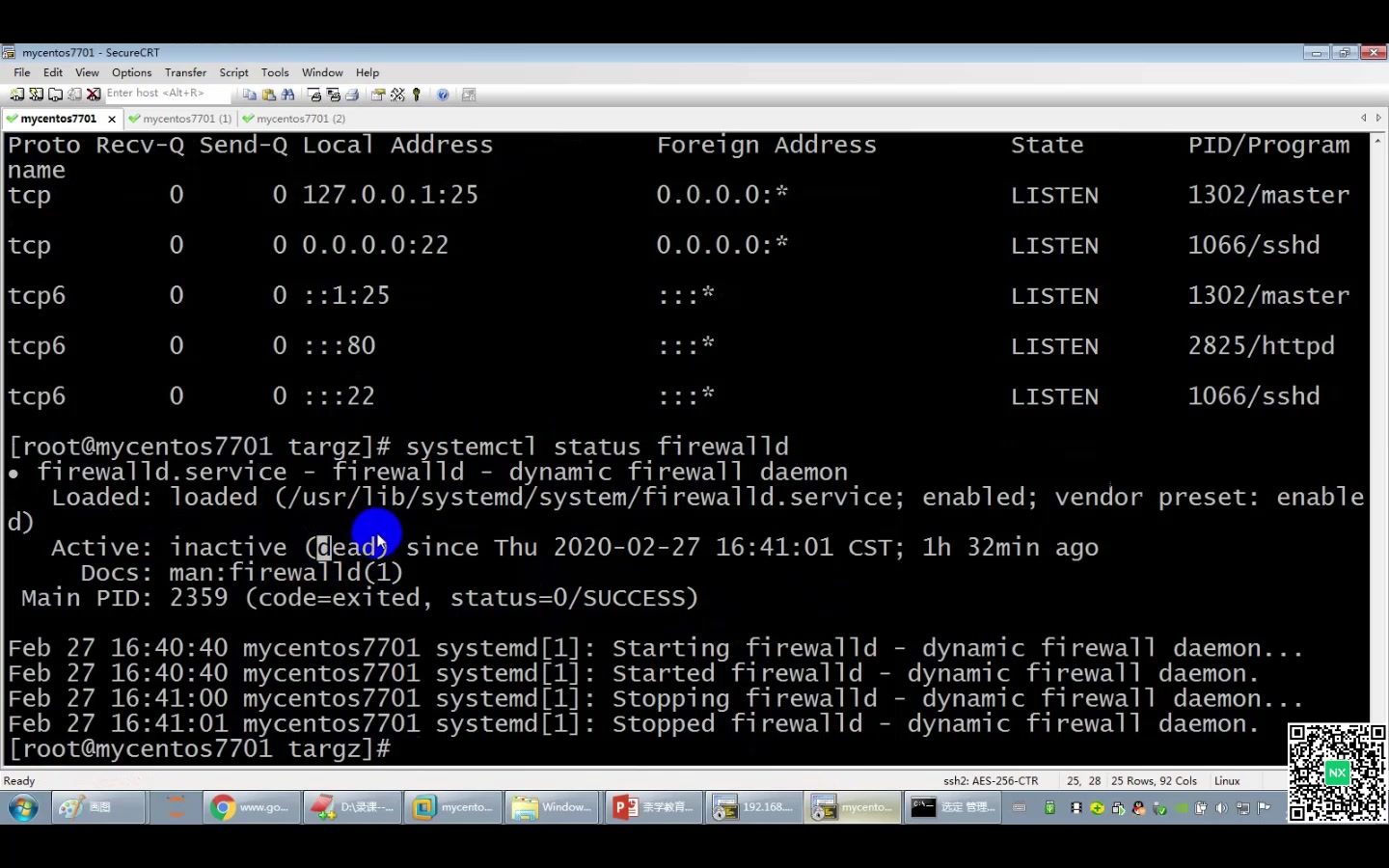Click the terminal prompt at the bottom line
This screenshot has height=868, width=1389.
[x=200, y=748]
